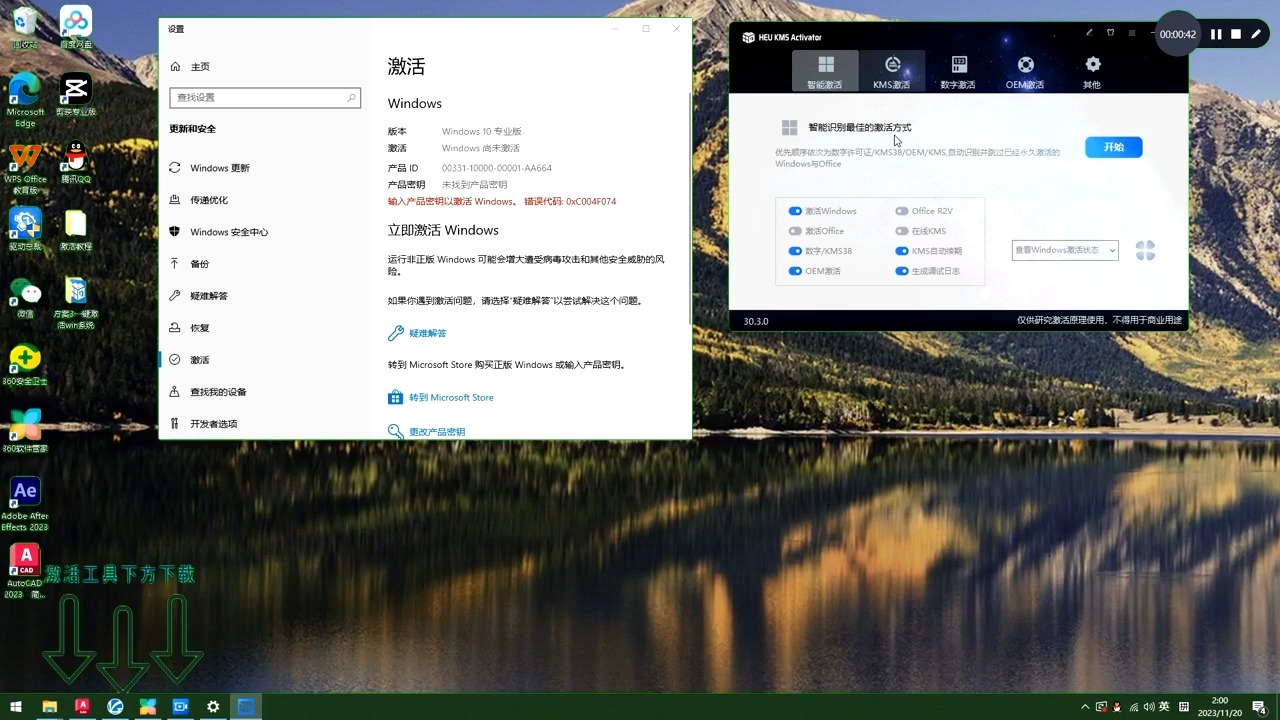Open the 智能激活 tab in HEU KMS Activator

(x=825, y=71)
